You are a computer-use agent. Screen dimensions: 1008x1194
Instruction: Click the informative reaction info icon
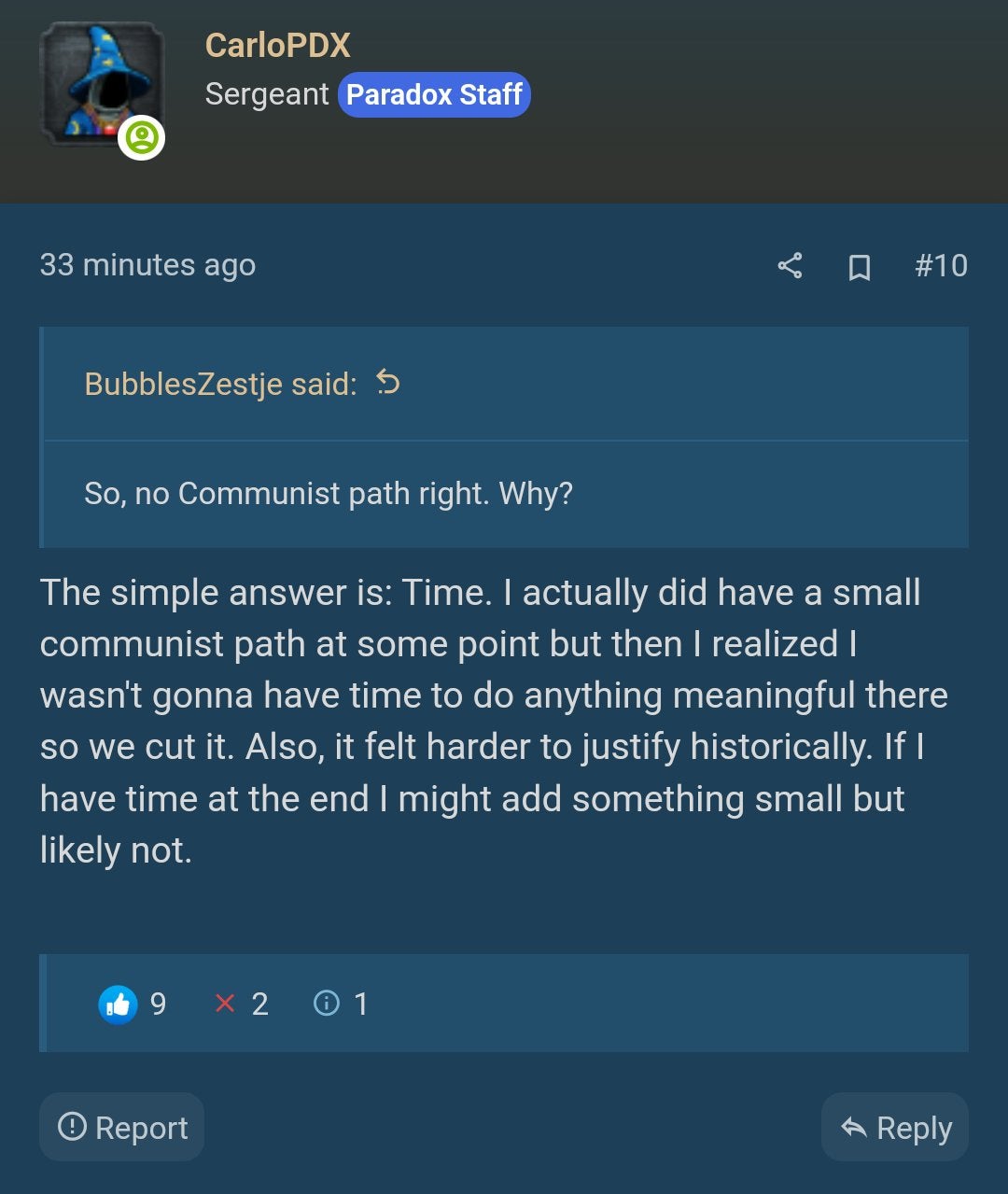click(x=325, y=1004)
